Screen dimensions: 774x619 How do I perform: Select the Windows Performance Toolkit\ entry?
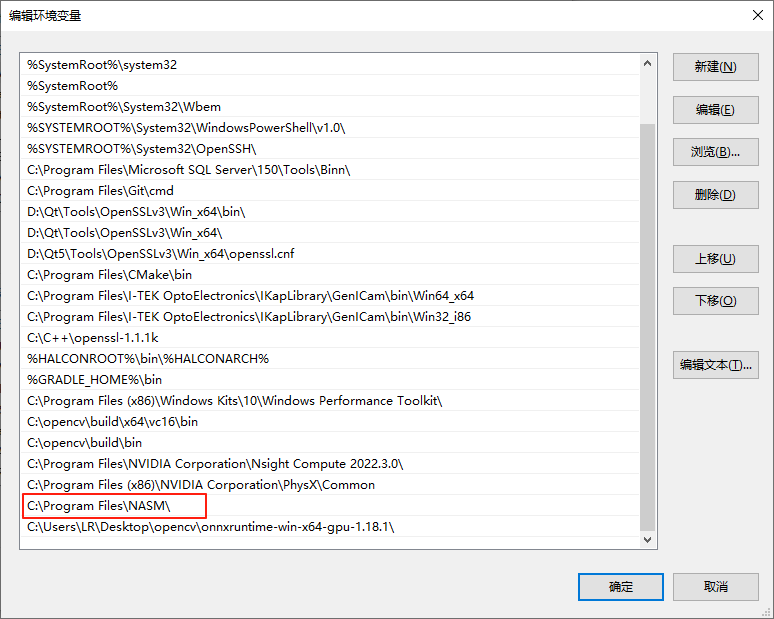[330, 400]
